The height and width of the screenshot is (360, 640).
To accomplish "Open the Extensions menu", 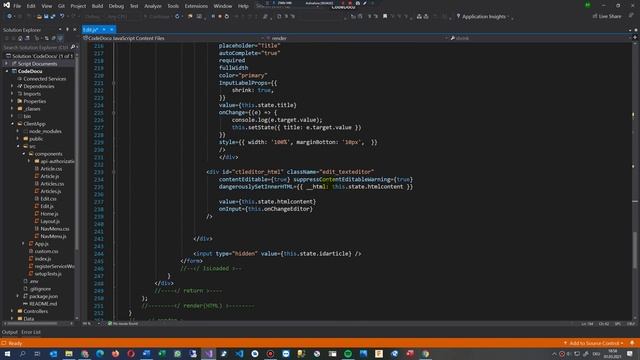I will (196, 6).
